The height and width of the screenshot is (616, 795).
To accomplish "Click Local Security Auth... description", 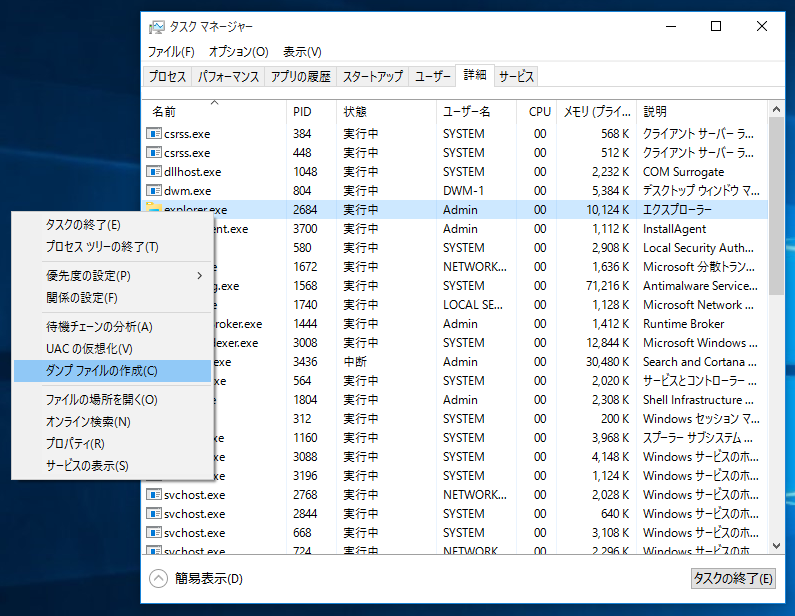I will [698, 248].
